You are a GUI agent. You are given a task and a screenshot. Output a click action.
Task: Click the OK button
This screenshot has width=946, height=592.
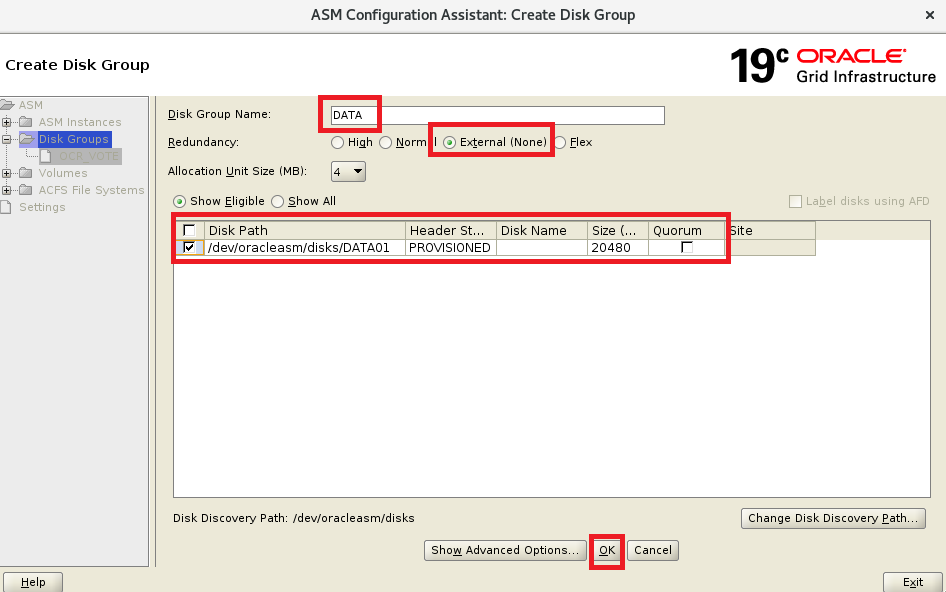coord(607,550)
